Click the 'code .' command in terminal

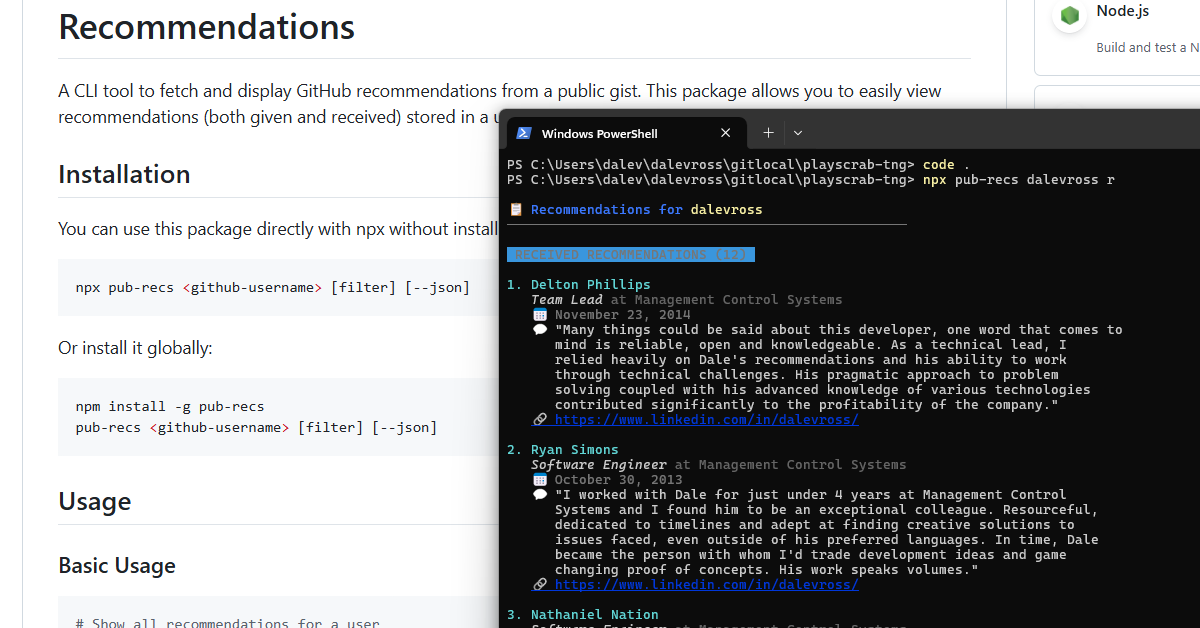[946, 164]
